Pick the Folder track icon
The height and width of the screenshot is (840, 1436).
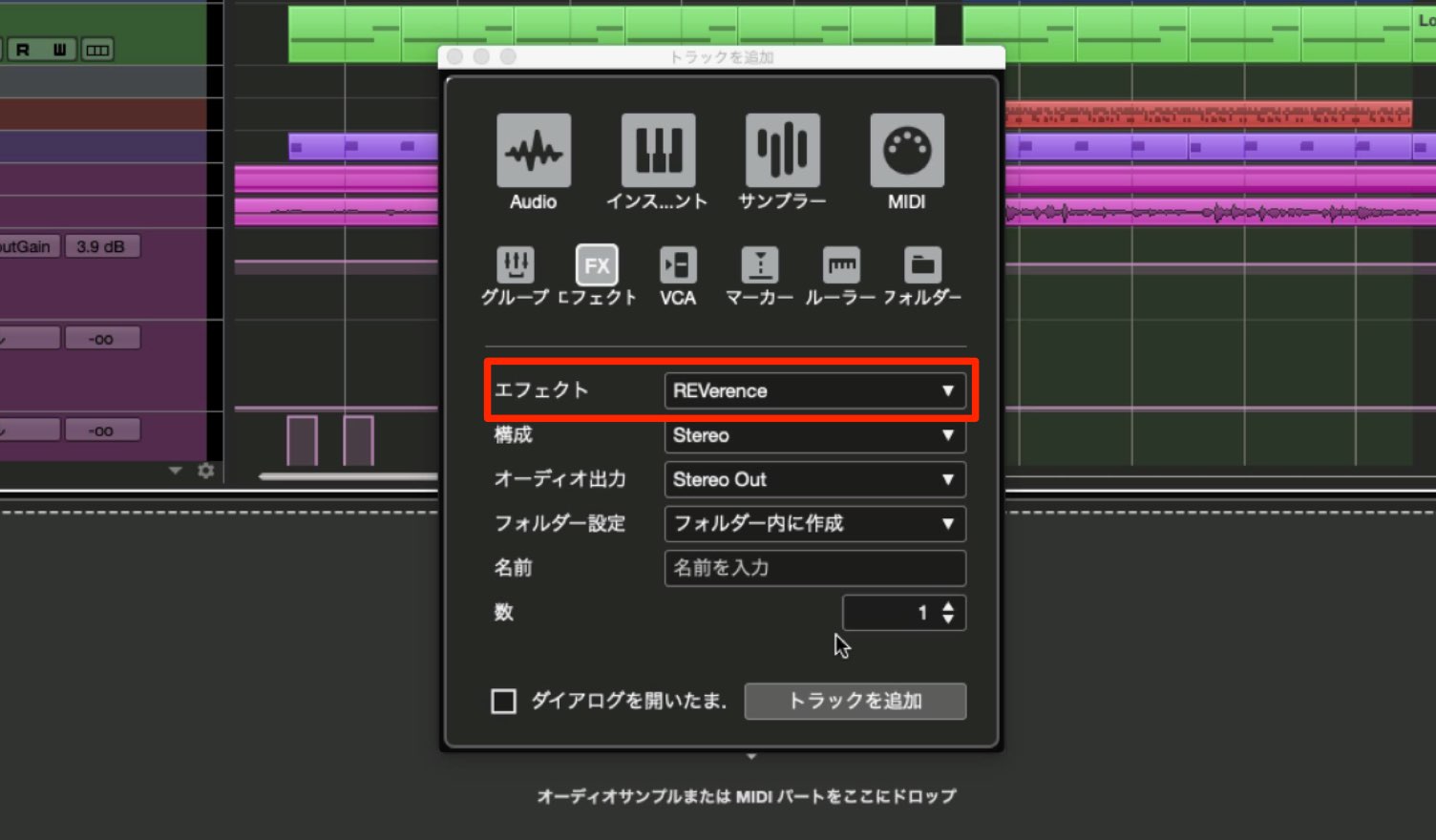point(922,265)
